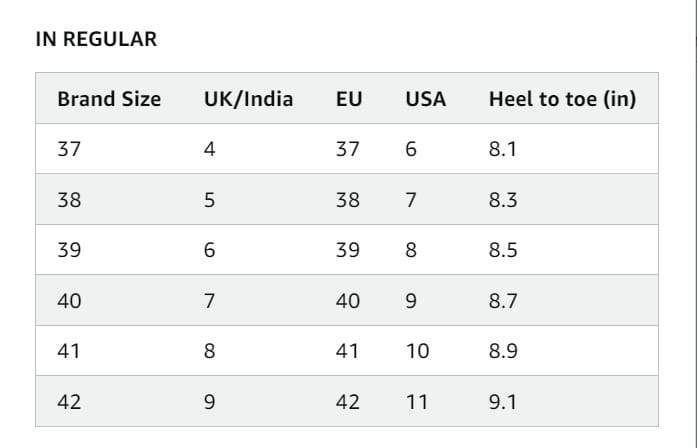Click the 8.1 heel to toe value
The width and height of the screenshot is (697, 448).
coord(502,149)
